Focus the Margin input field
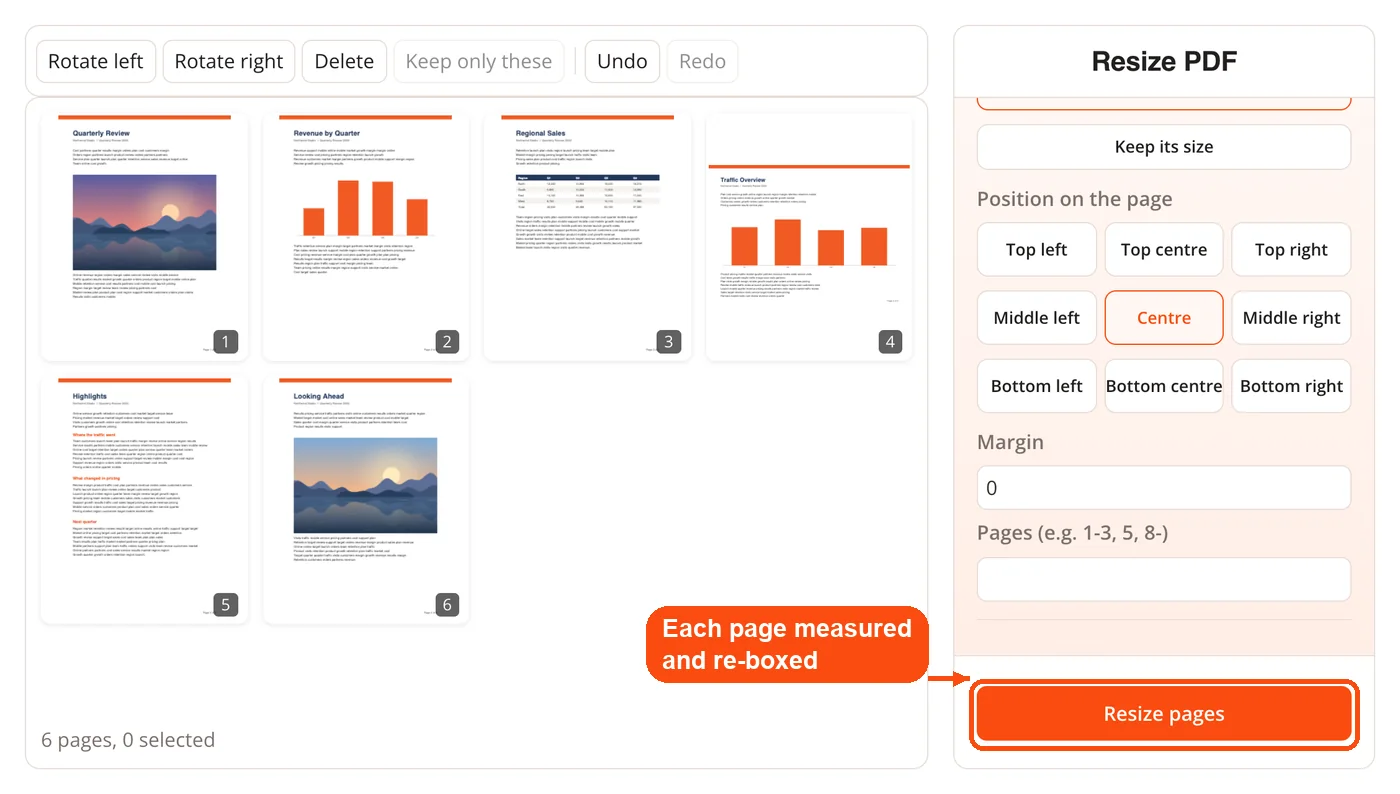The height and width of the screenshot is (794, 1400). pos(1164,488)
